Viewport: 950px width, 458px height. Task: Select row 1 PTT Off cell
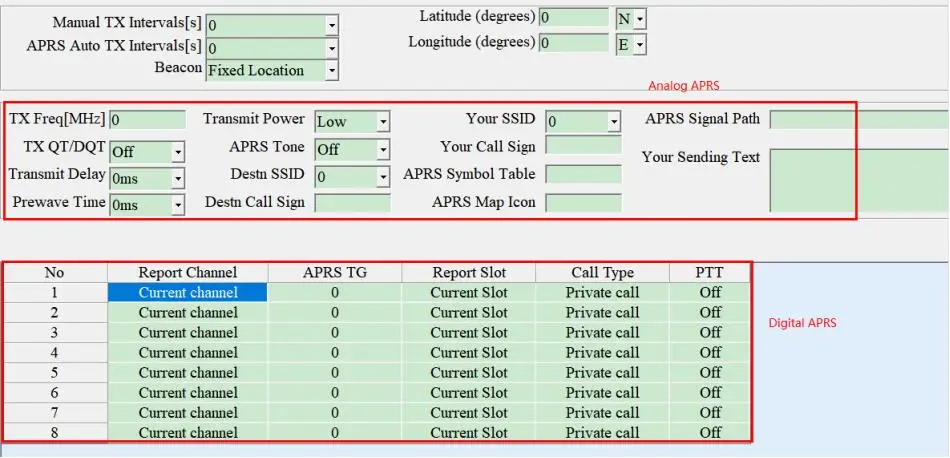(x=709, y=293)
